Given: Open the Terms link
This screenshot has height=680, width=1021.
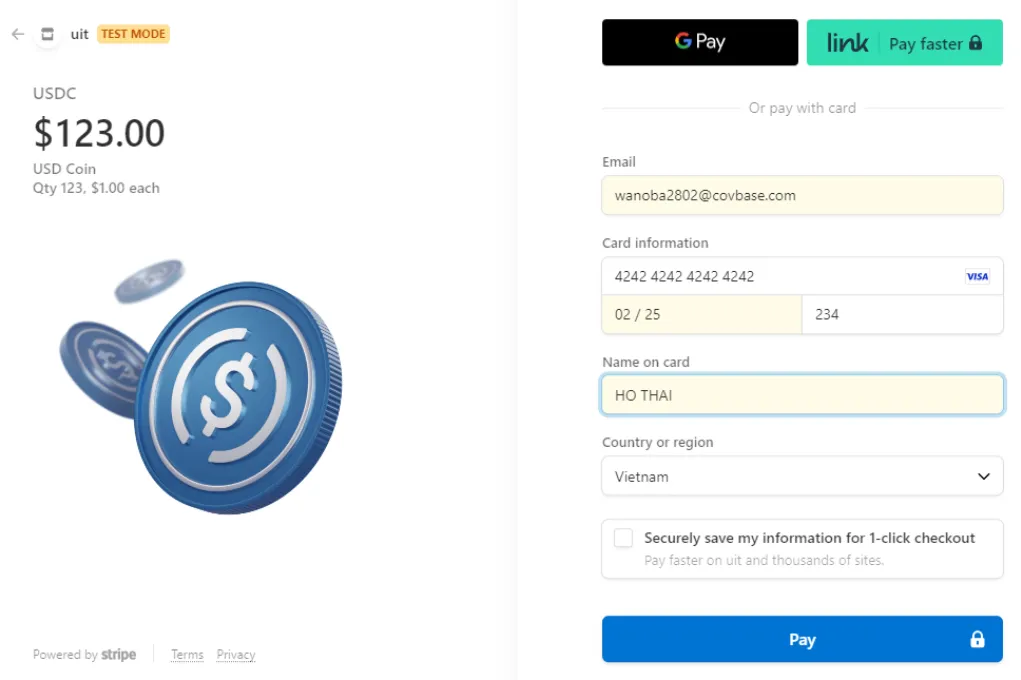Looking at the screenshot, I should click(187, 655).
